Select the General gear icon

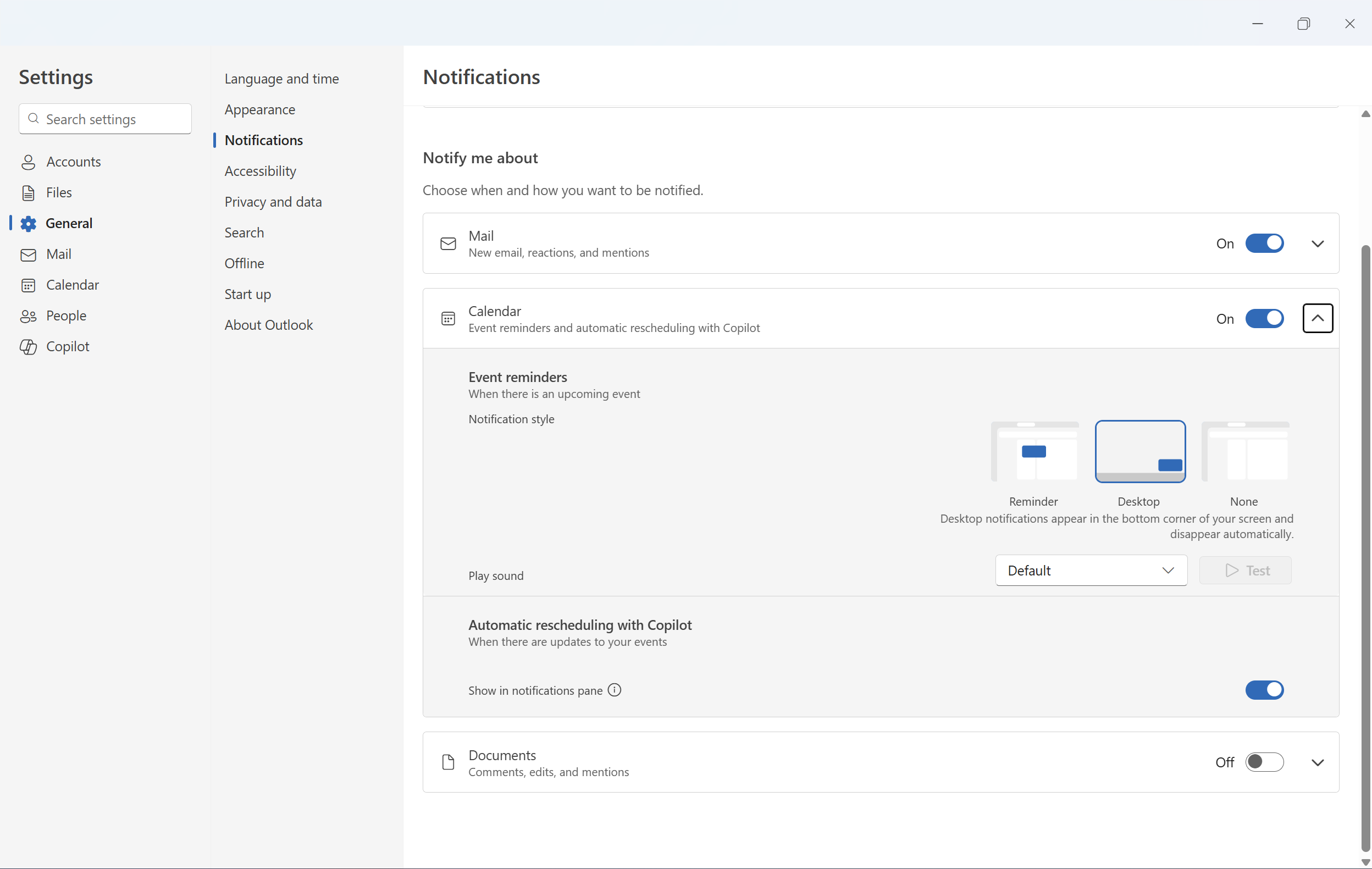coord(28,224)
